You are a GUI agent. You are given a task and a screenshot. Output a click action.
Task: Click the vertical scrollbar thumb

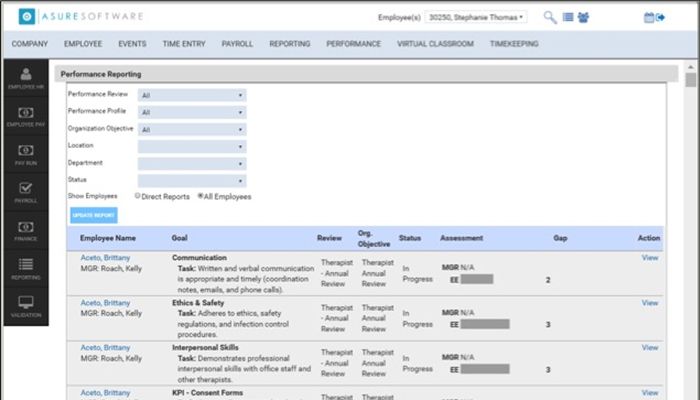coord(691,80)
